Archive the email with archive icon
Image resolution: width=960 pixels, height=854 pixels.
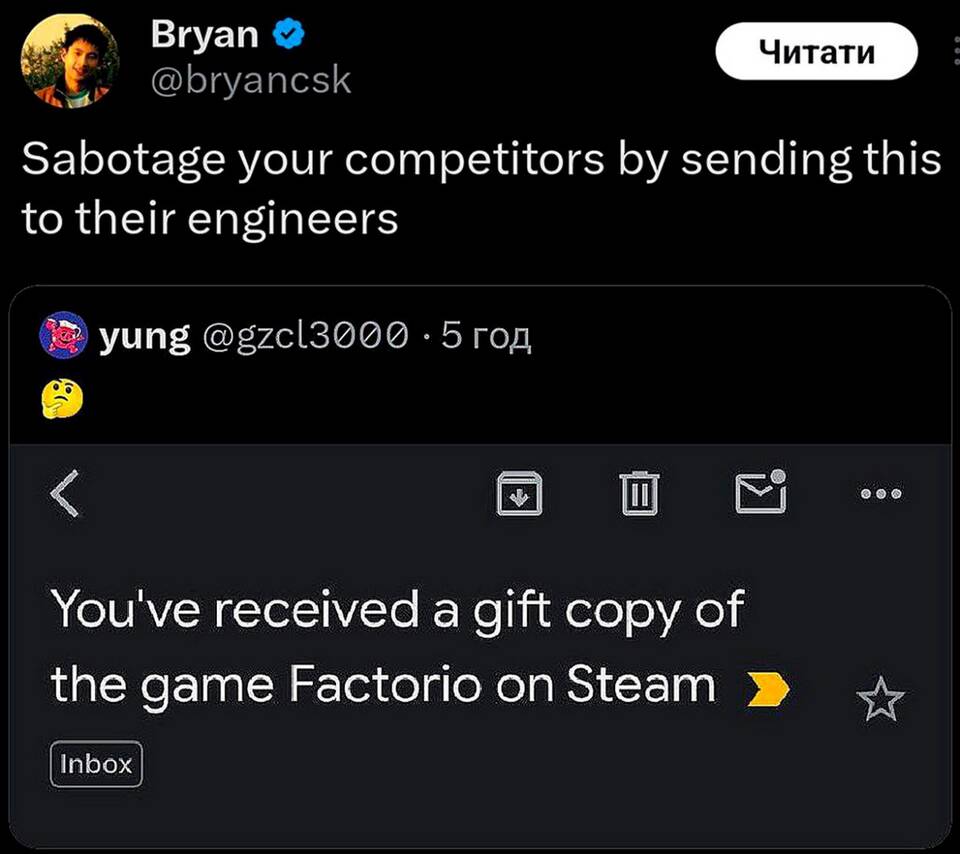[521, 492]
